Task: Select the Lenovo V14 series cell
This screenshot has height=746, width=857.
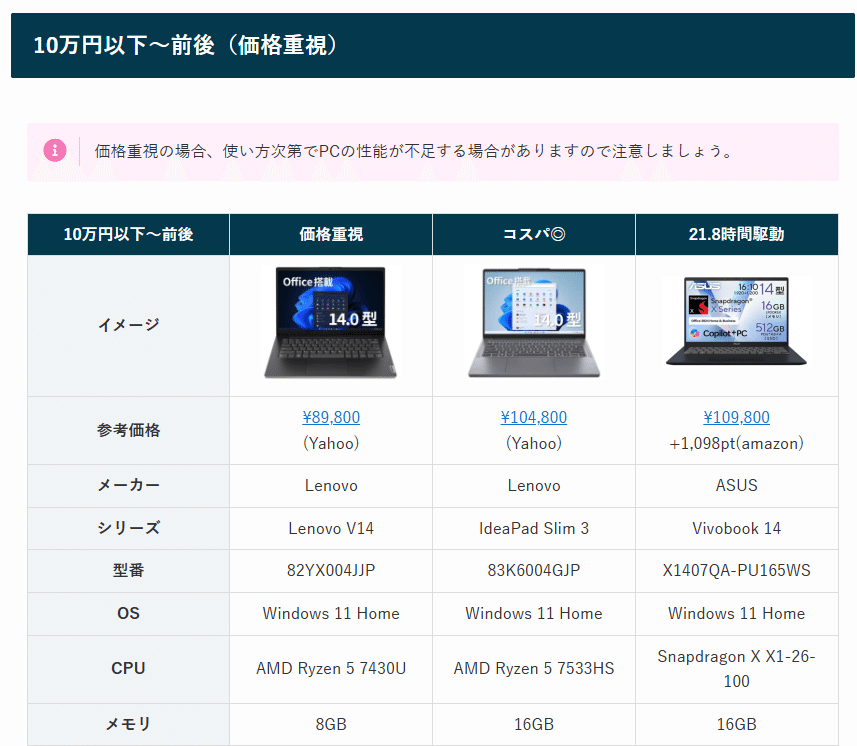Action: click(331, 528)
